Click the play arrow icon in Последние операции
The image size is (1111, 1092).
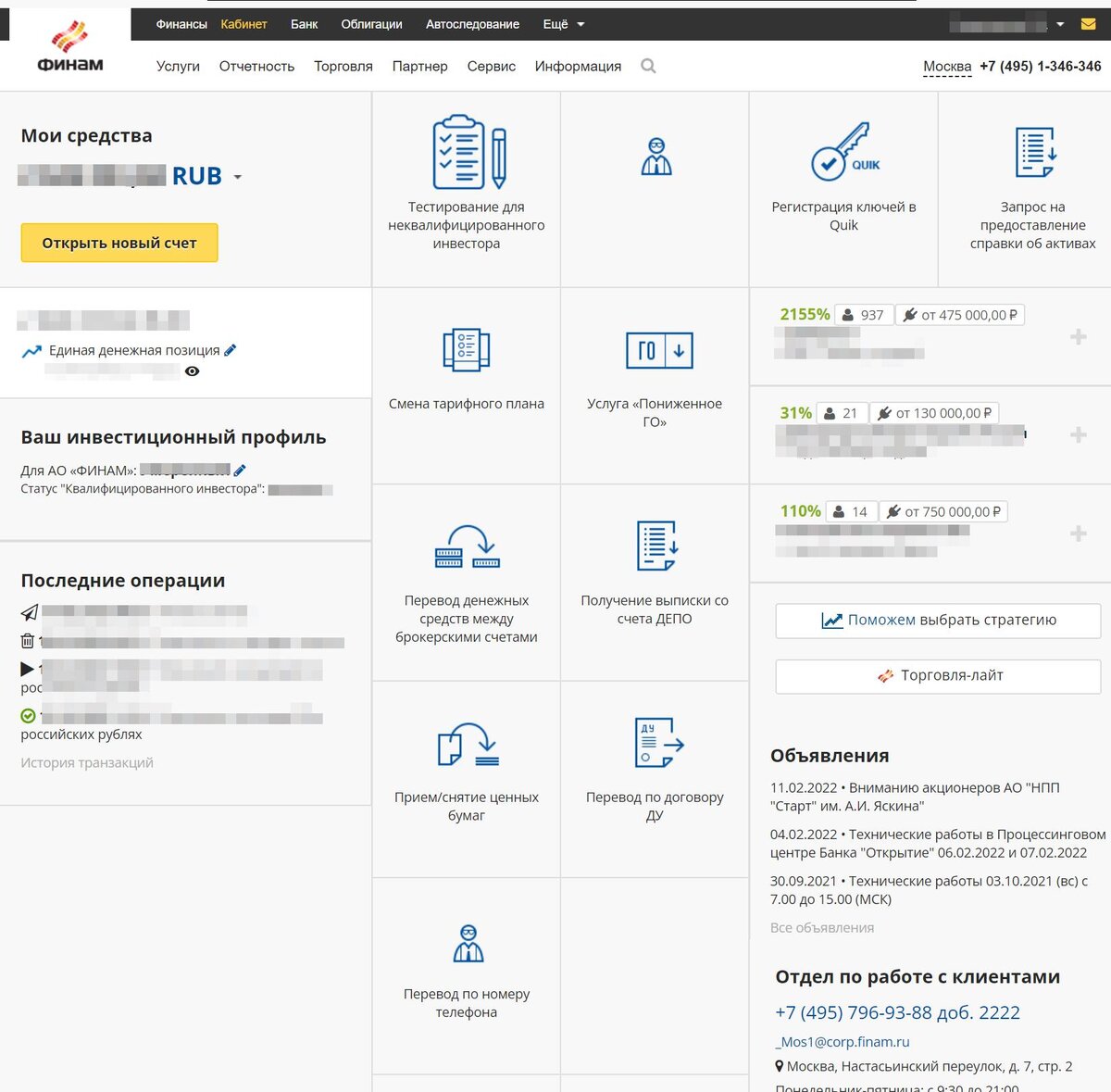click(x=27, y=669)
